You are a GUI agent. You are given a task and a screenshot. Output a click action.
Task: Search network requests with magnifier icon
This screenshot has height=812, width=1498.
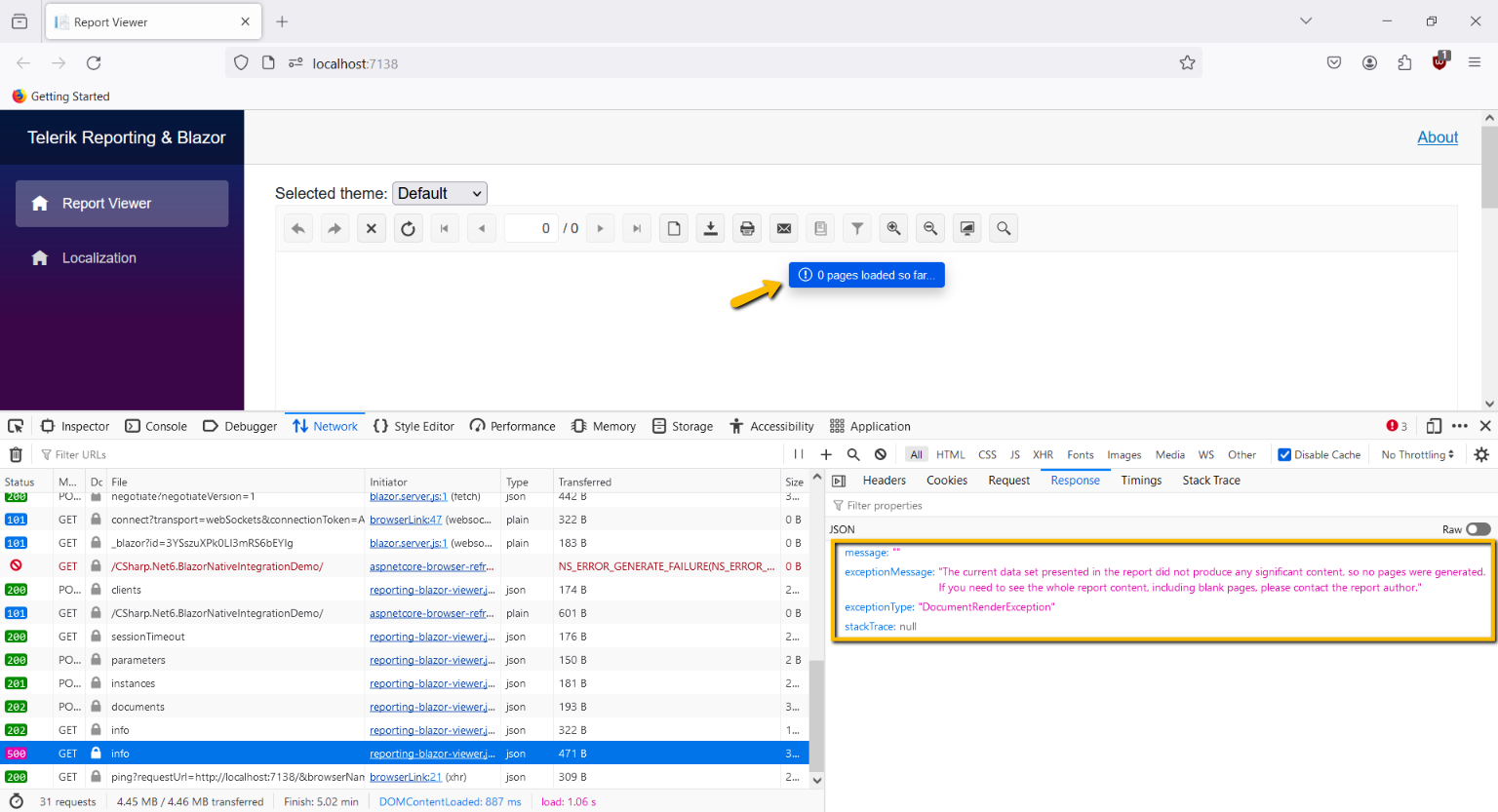click(x=853, y=454)
